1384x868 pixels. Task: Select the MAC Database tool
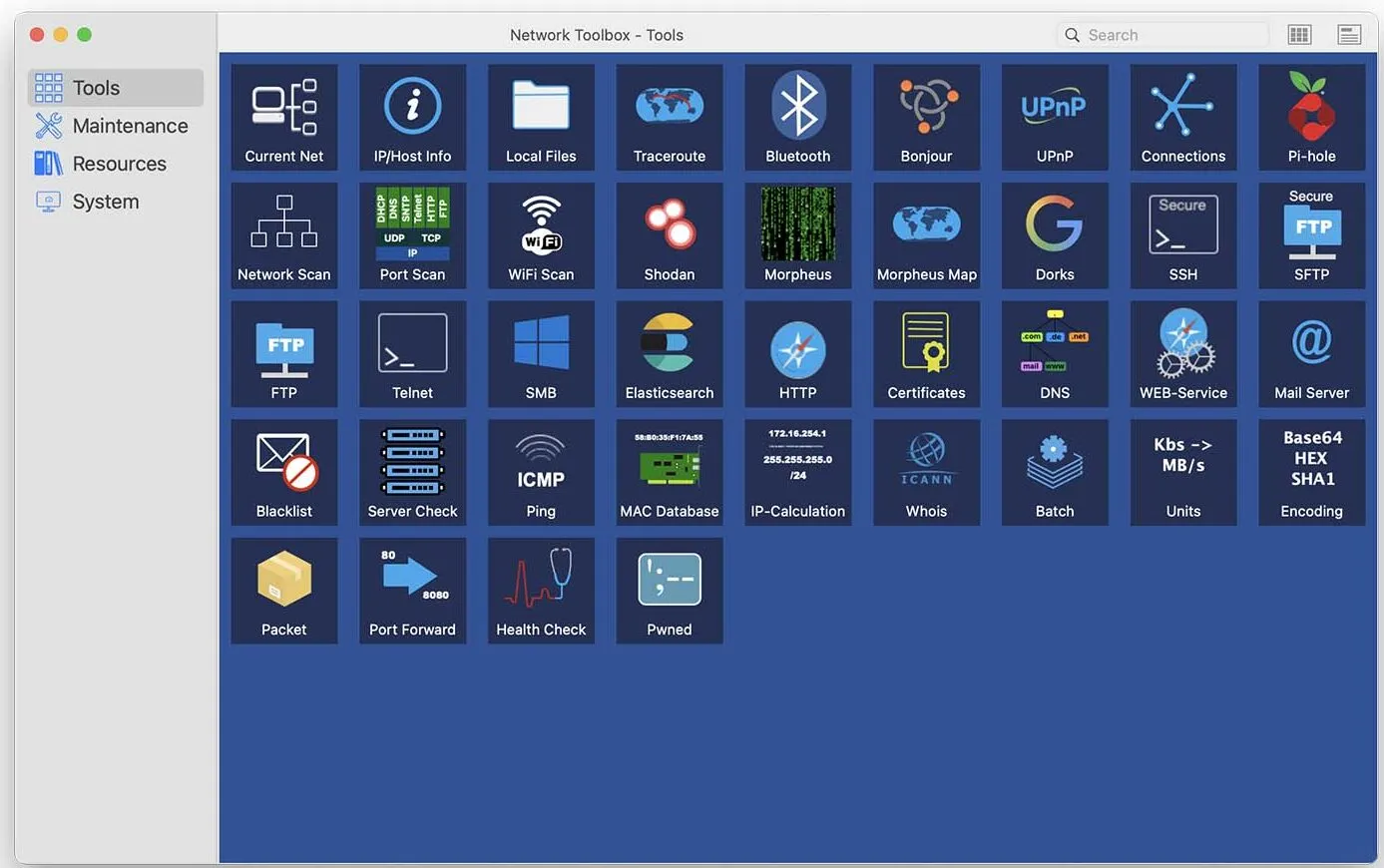tap(669, 471)
